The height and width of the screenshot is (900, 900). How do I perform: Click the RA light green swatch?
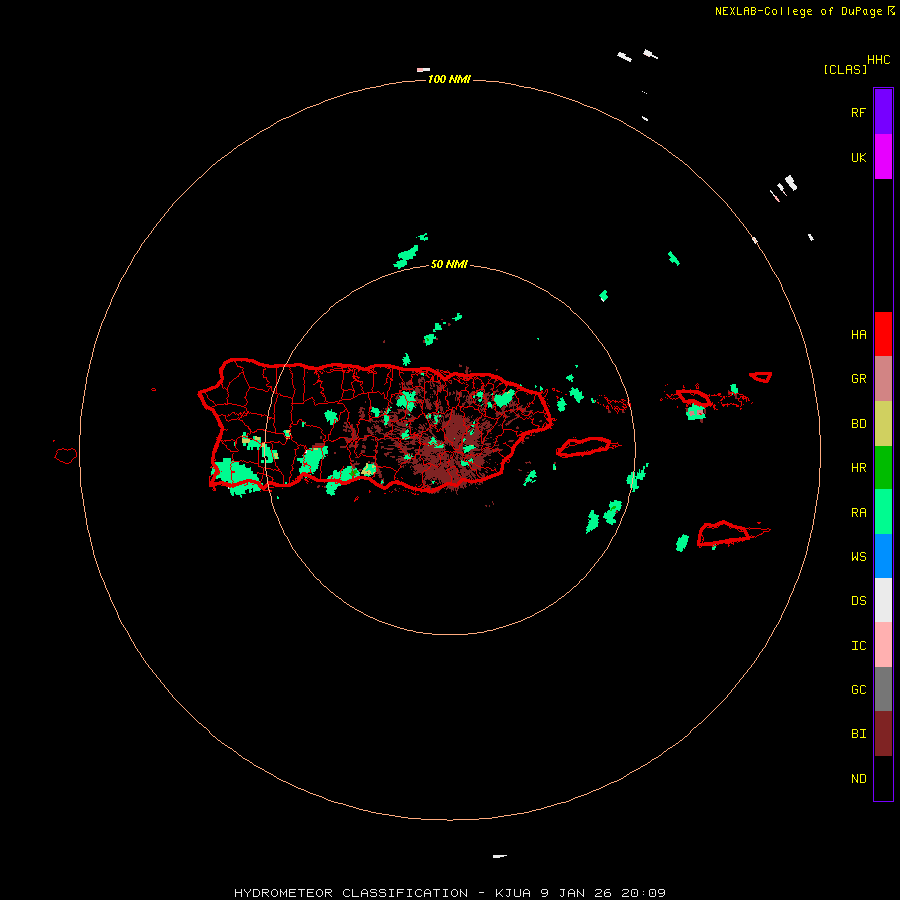click(883, 512)
